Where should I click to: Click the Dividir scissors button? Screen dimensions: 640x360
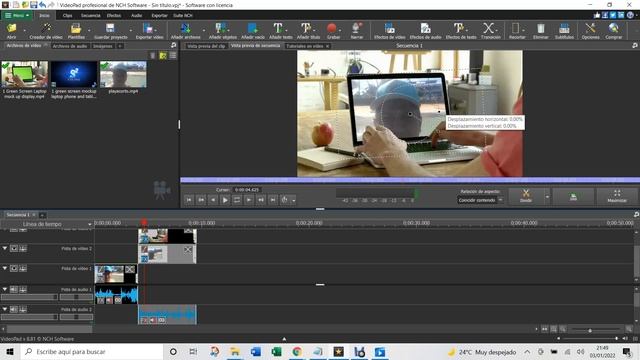click(x=526, y=196)
